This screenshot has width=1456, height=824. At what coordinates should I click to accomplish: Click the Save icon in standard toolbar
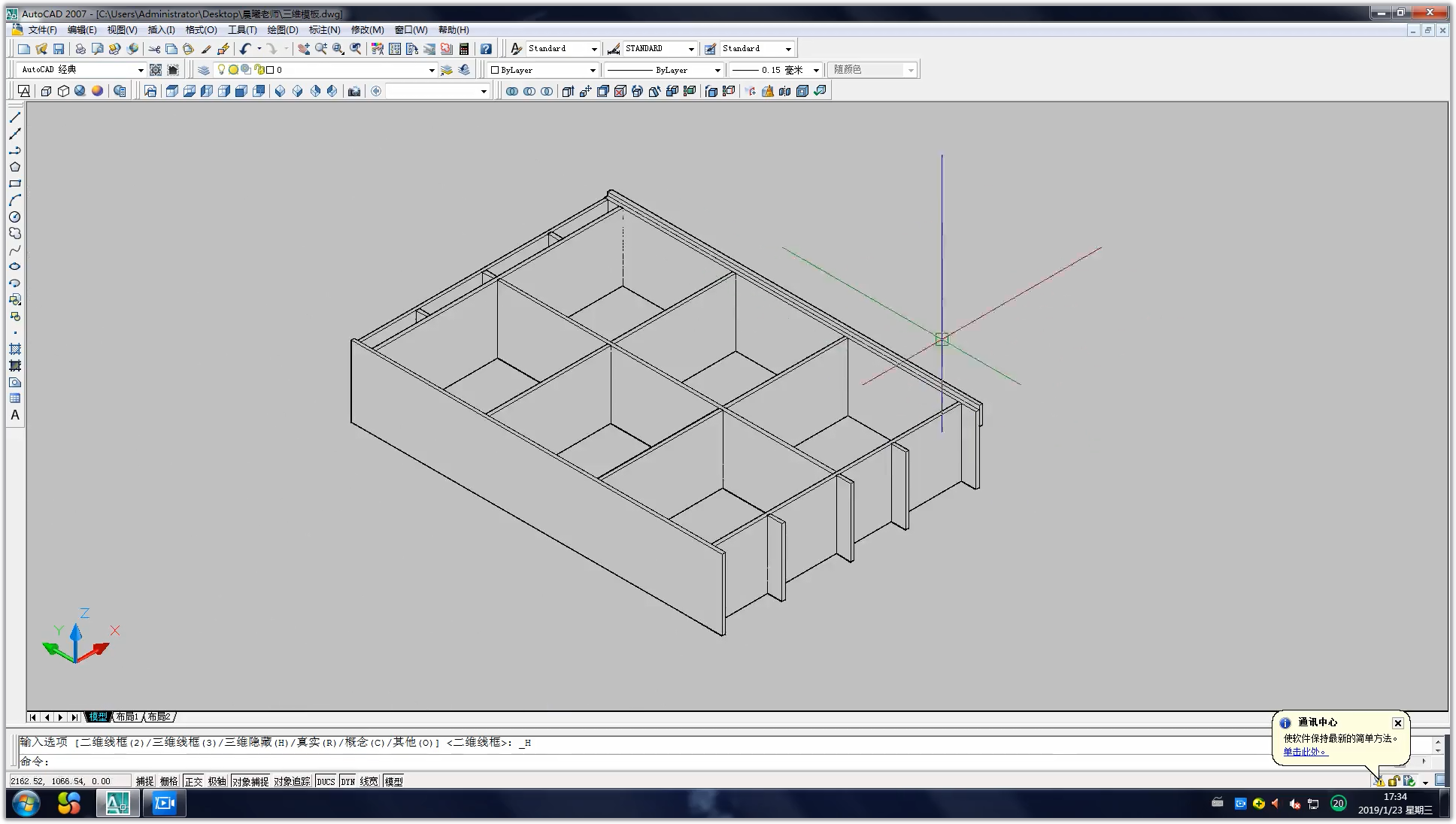(x=59, y=49)
